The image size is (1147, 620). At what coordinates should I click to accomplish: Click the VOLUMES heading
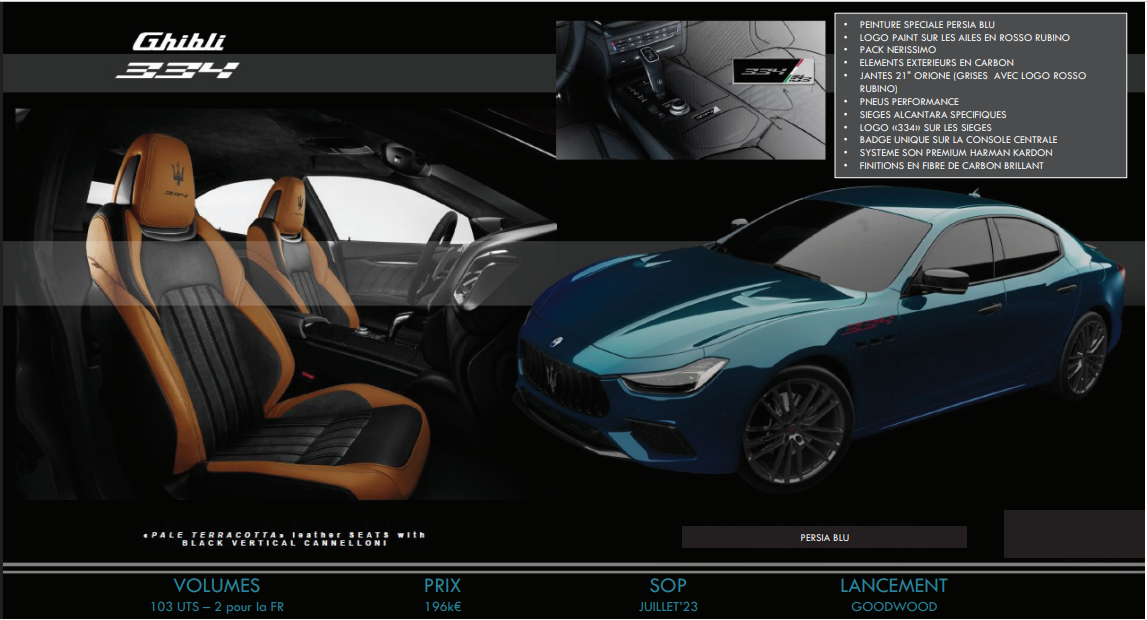[x=216, y=586]
